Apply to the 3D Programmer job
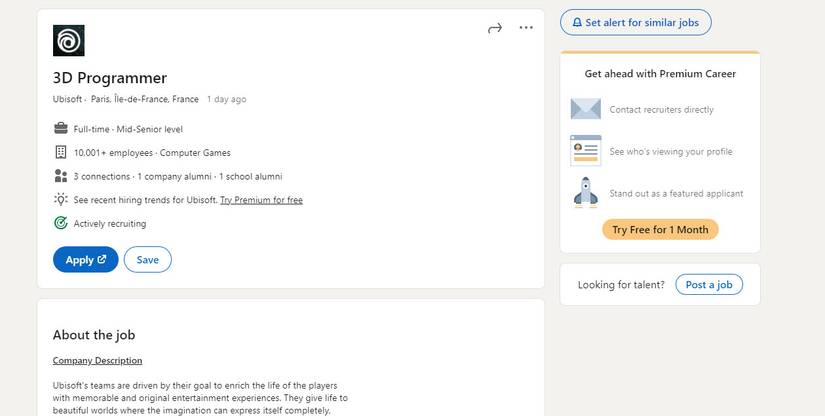Image resolution: width=825 pixels, height=416 pixels. [86, 259]
